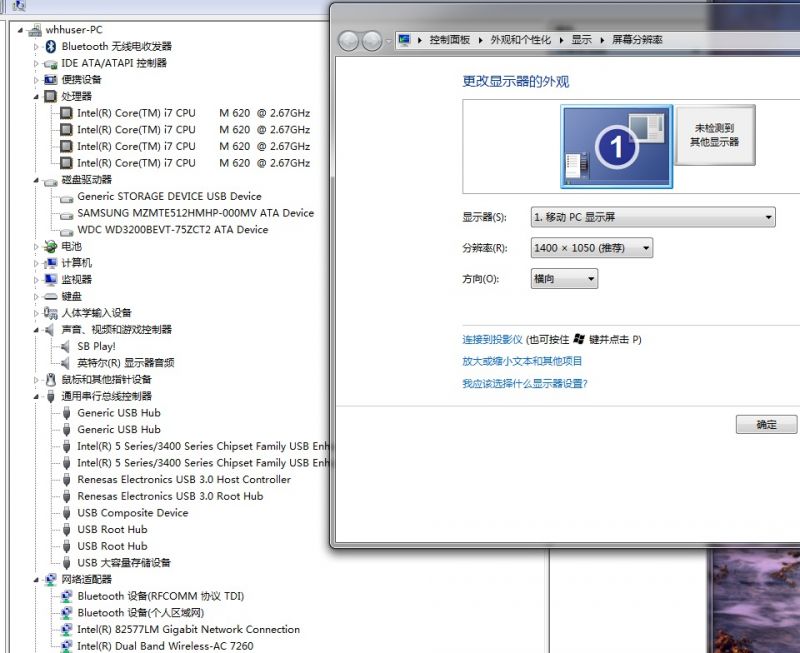Expand the 电池 node

36,247
